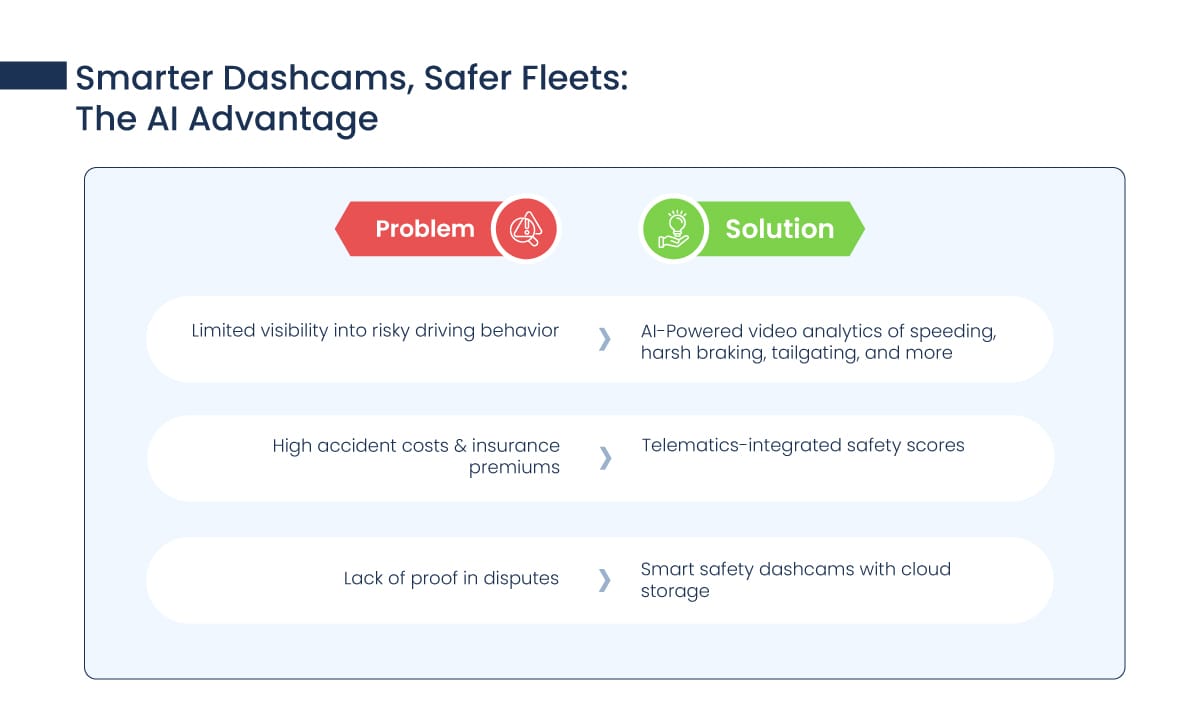Select the green Solution label

[x=779, y=229]
